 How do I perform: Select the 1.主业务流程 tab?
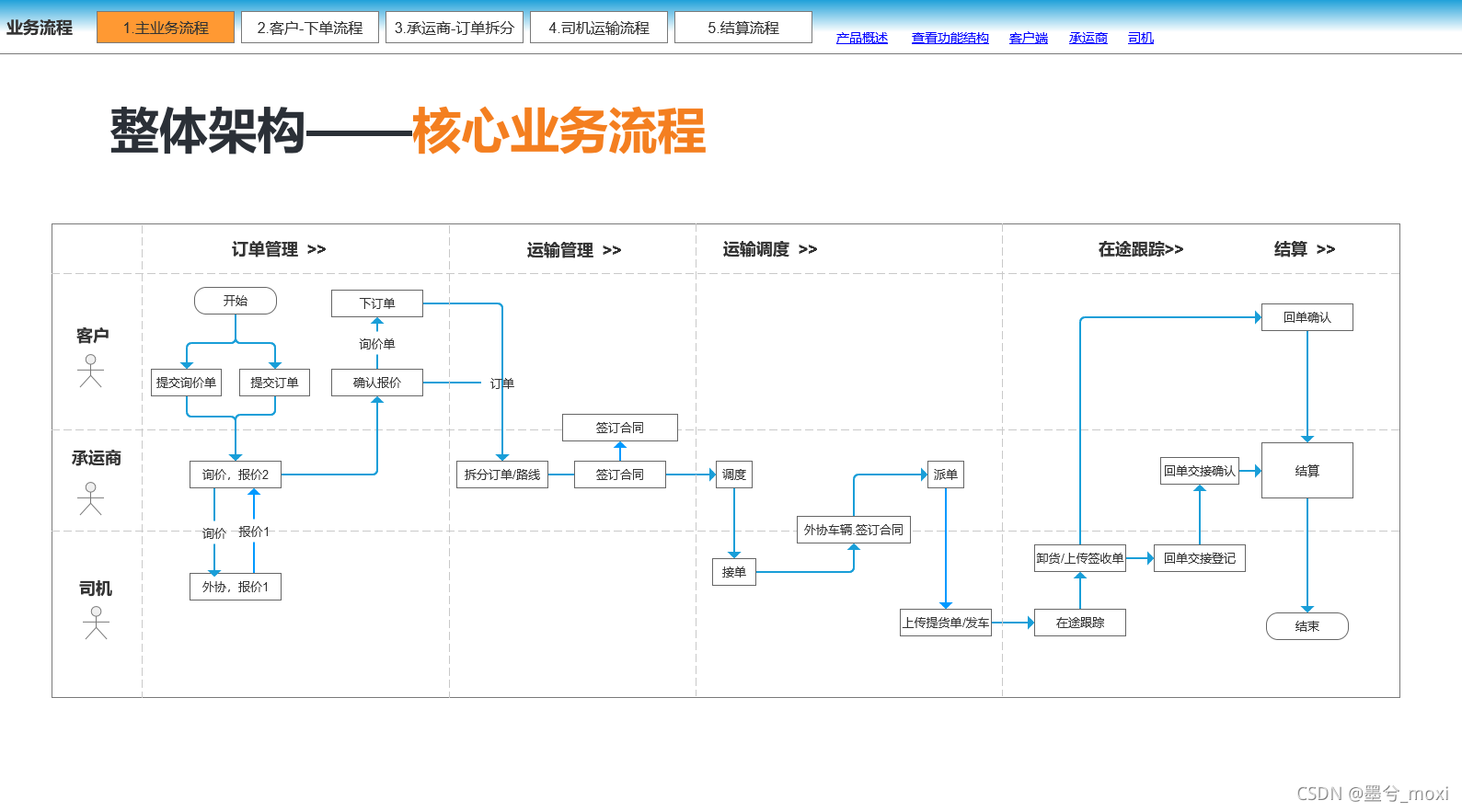(166, 28)
